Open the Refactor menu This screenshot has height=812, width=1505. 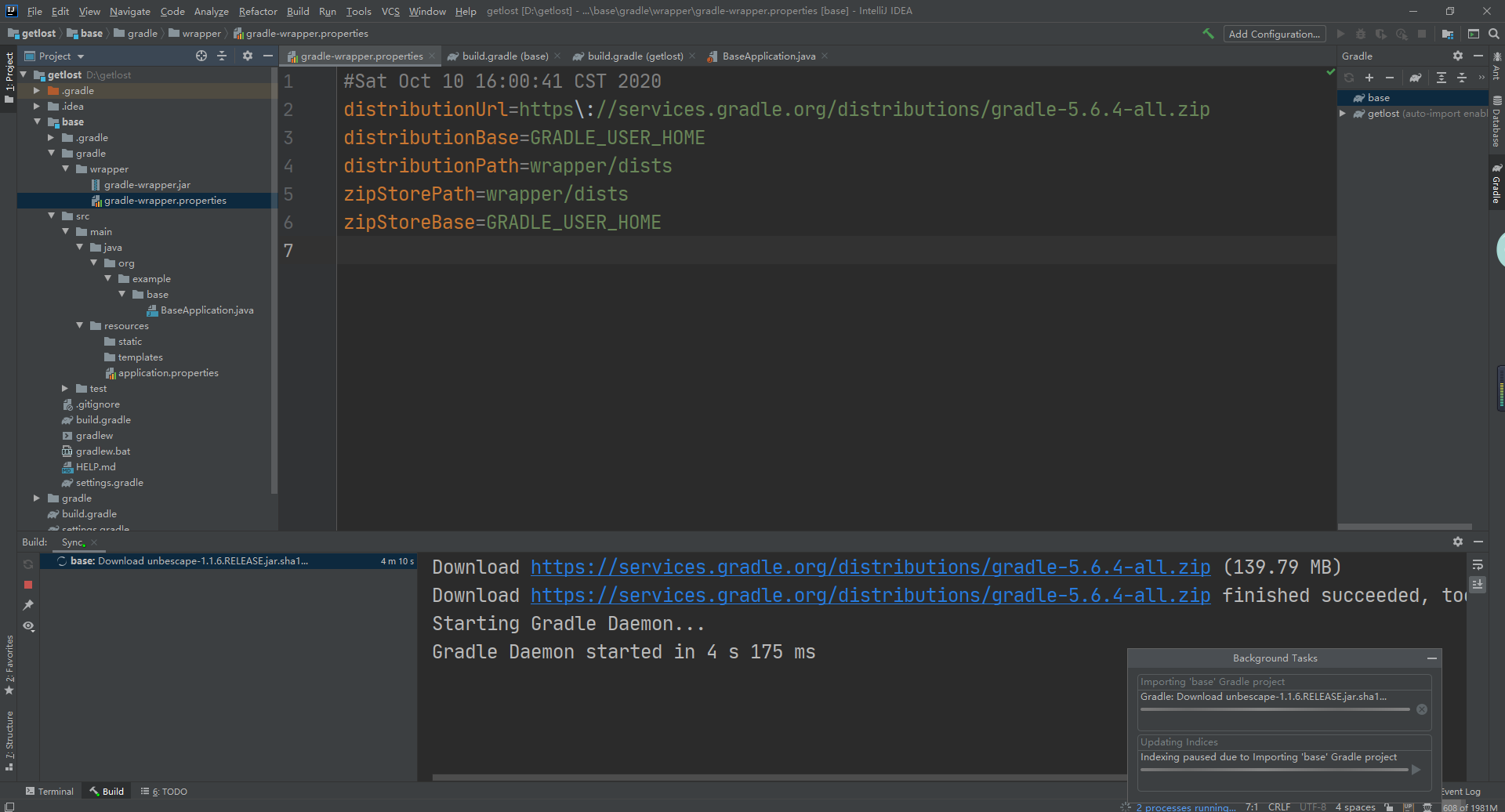click(x=258, y=11)
